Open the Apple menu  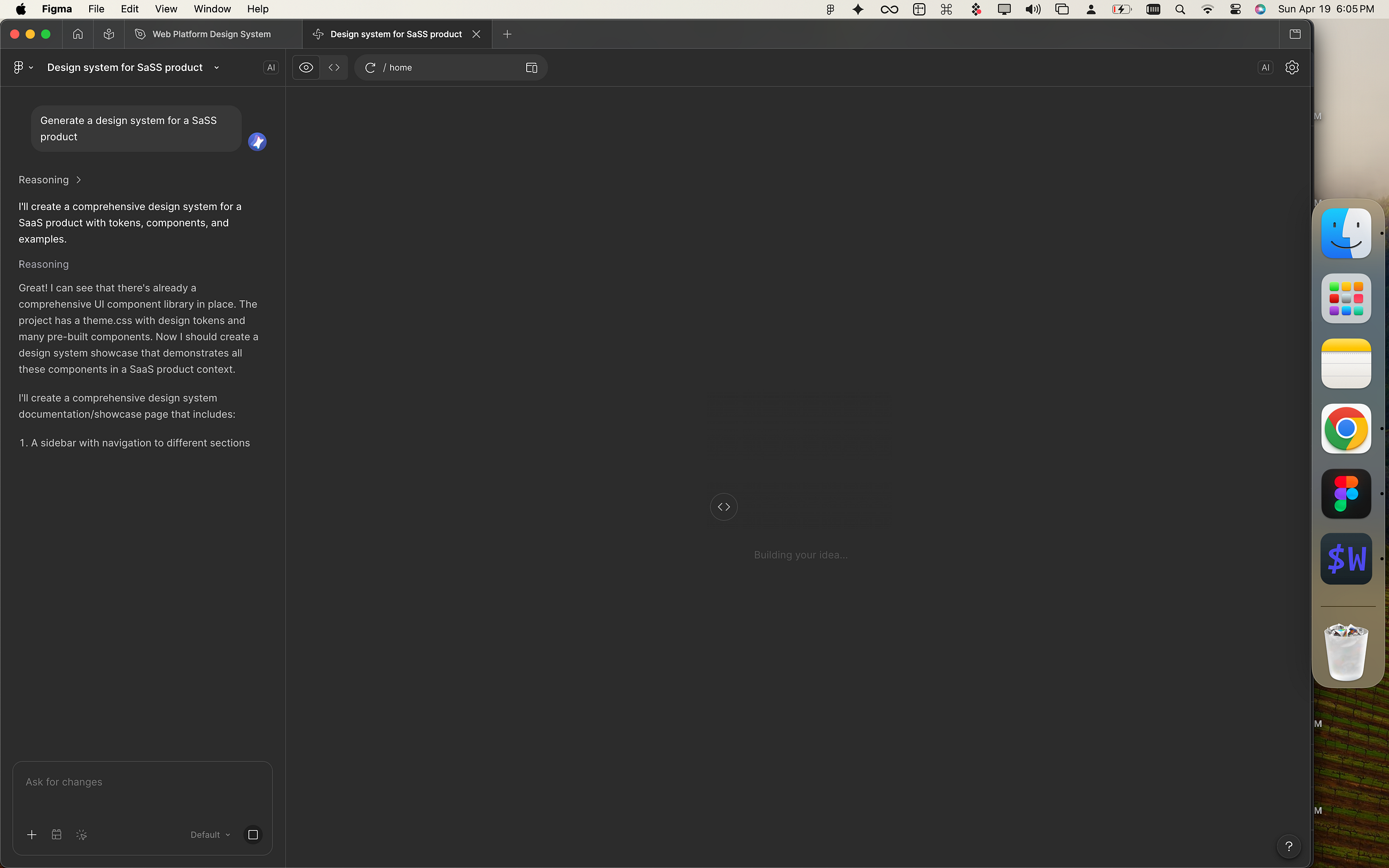point(21,9)
